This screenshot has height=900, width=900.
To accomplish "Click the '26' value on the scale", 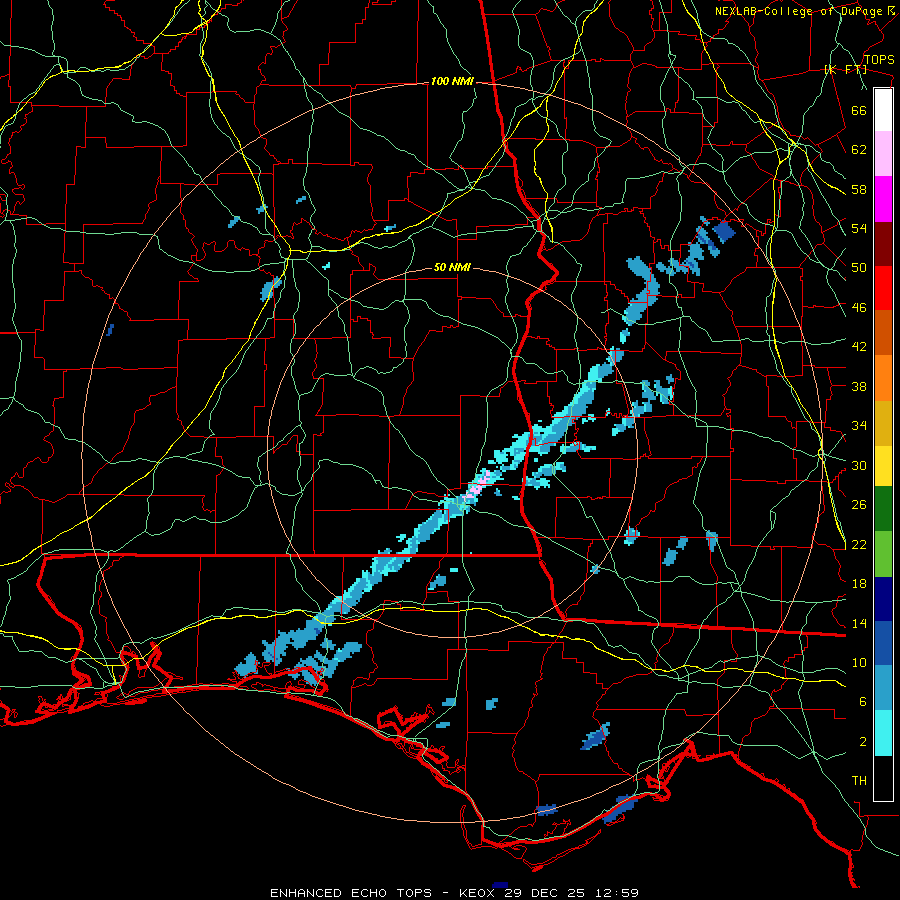I will [859, 505].
